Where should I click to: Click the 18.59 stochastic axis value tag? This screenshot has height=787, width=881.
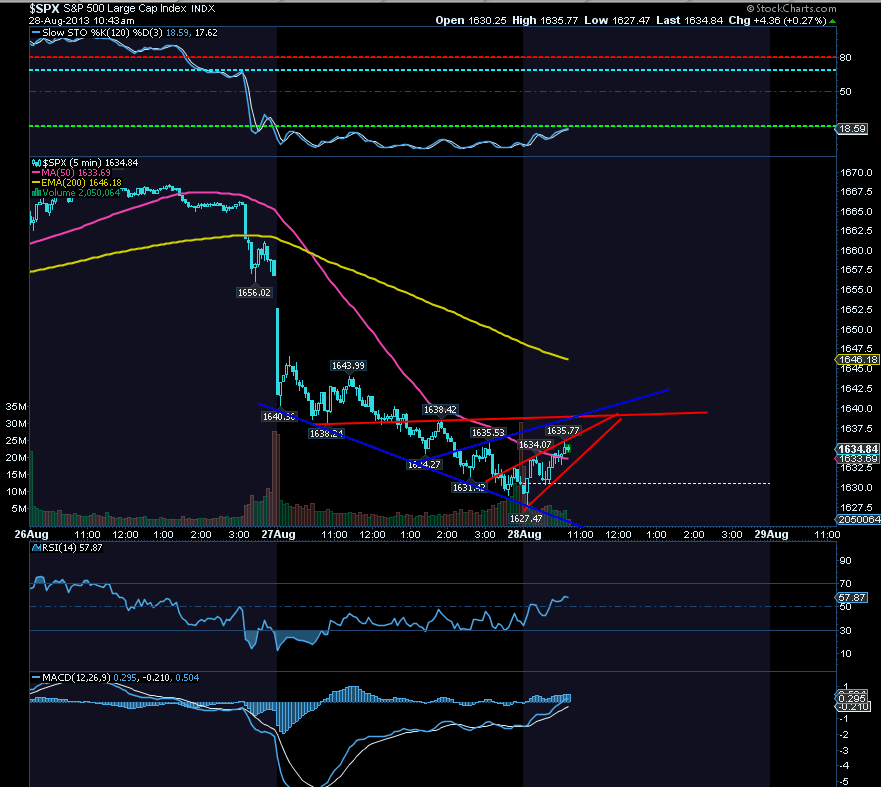852,129
